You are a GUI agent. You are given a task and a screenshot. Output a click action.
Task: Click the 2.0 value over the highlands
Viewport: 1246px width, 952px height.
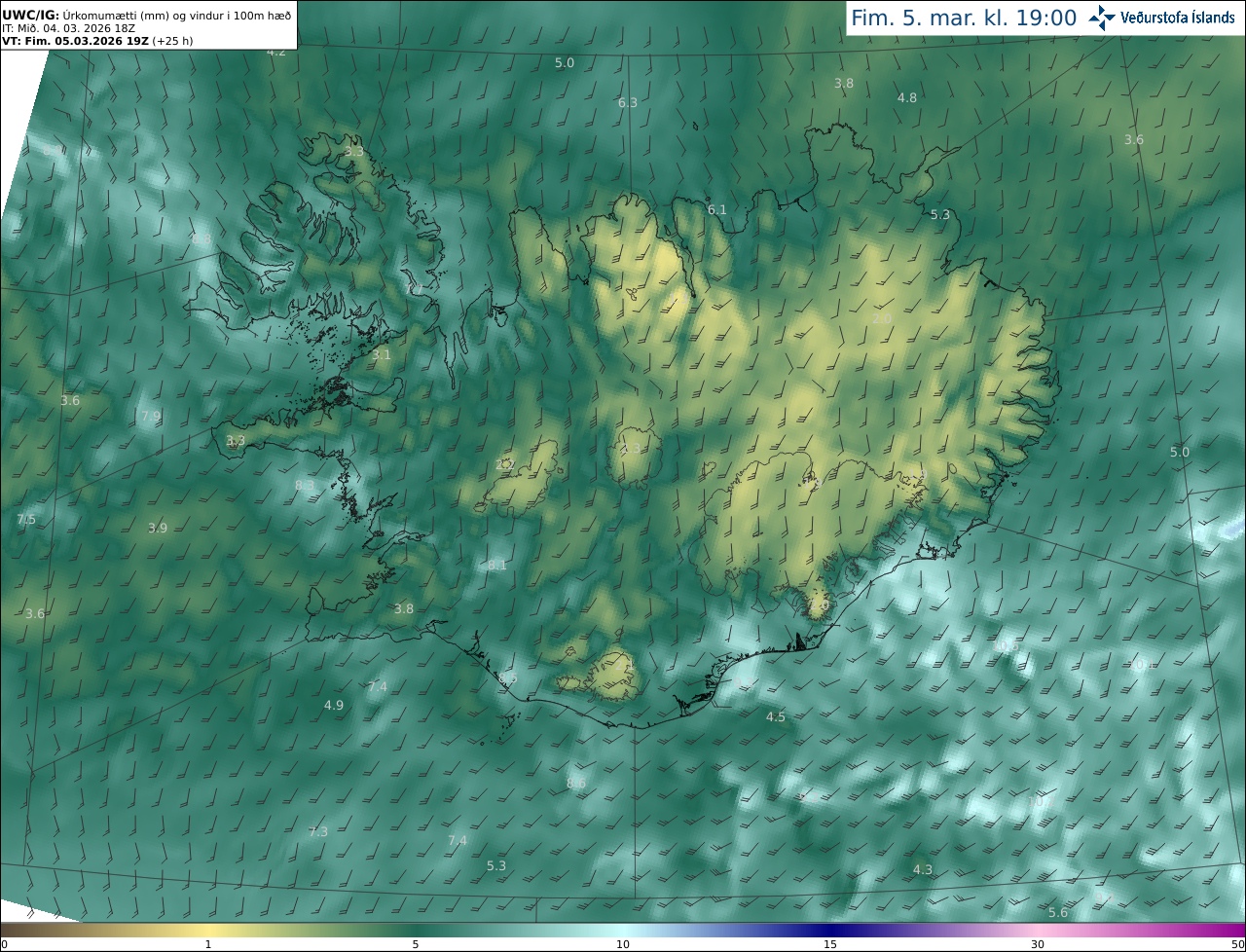(882, 318)
